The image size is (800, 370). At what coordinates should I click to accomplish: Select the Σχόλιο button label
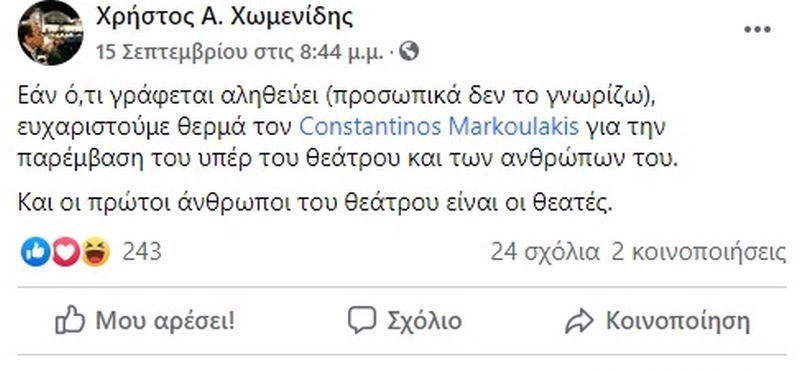[x=424, y=321]
